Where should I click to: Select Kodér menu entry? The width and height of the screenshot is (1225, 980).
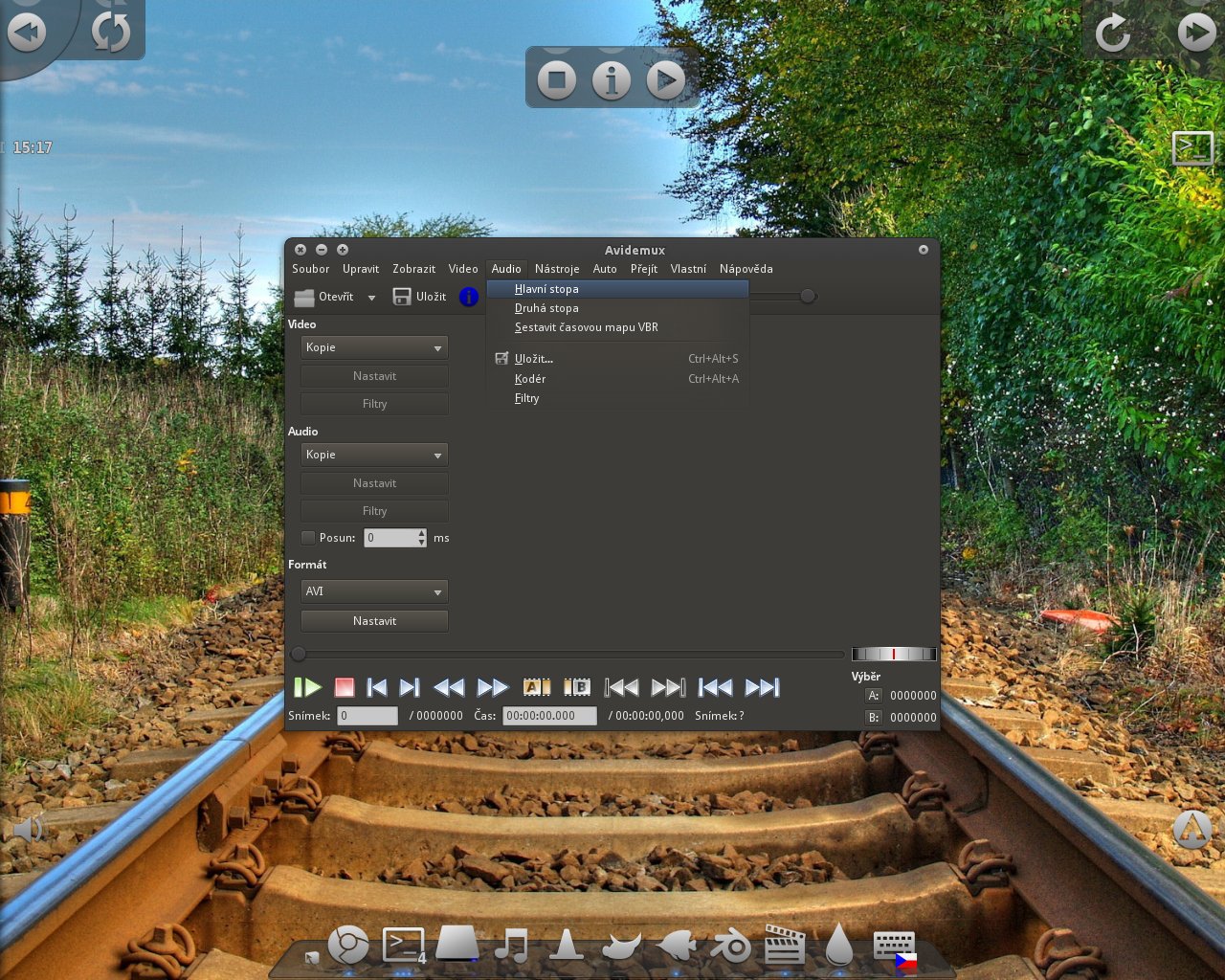(617, 379)
